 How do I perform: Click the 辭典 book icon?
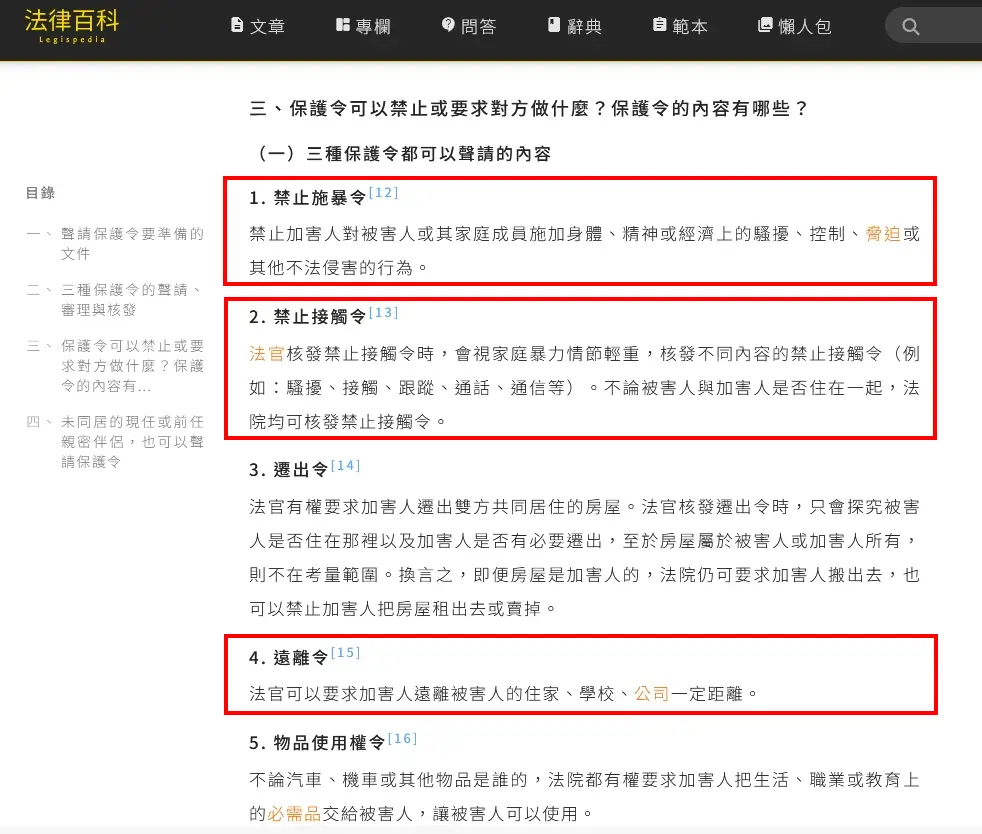click(x=554, y=25)
